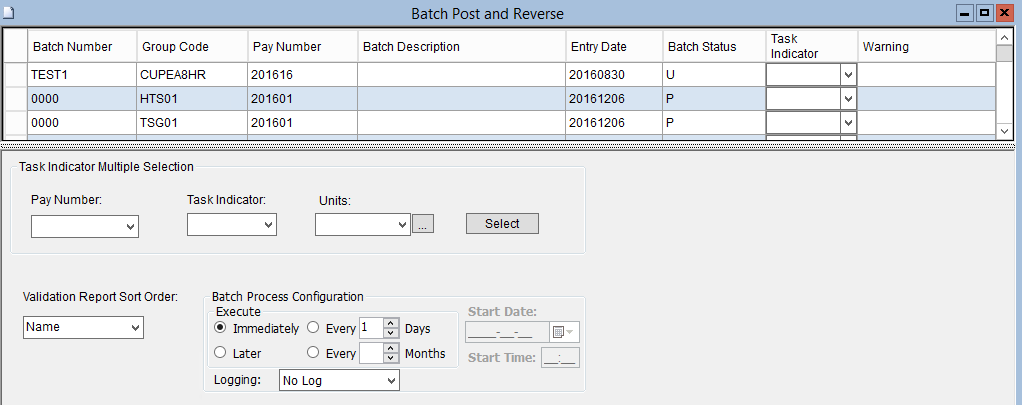Screen dimensions: 1022x405
Task: Increase the Every Days spinner value
Action: (390, 323)
